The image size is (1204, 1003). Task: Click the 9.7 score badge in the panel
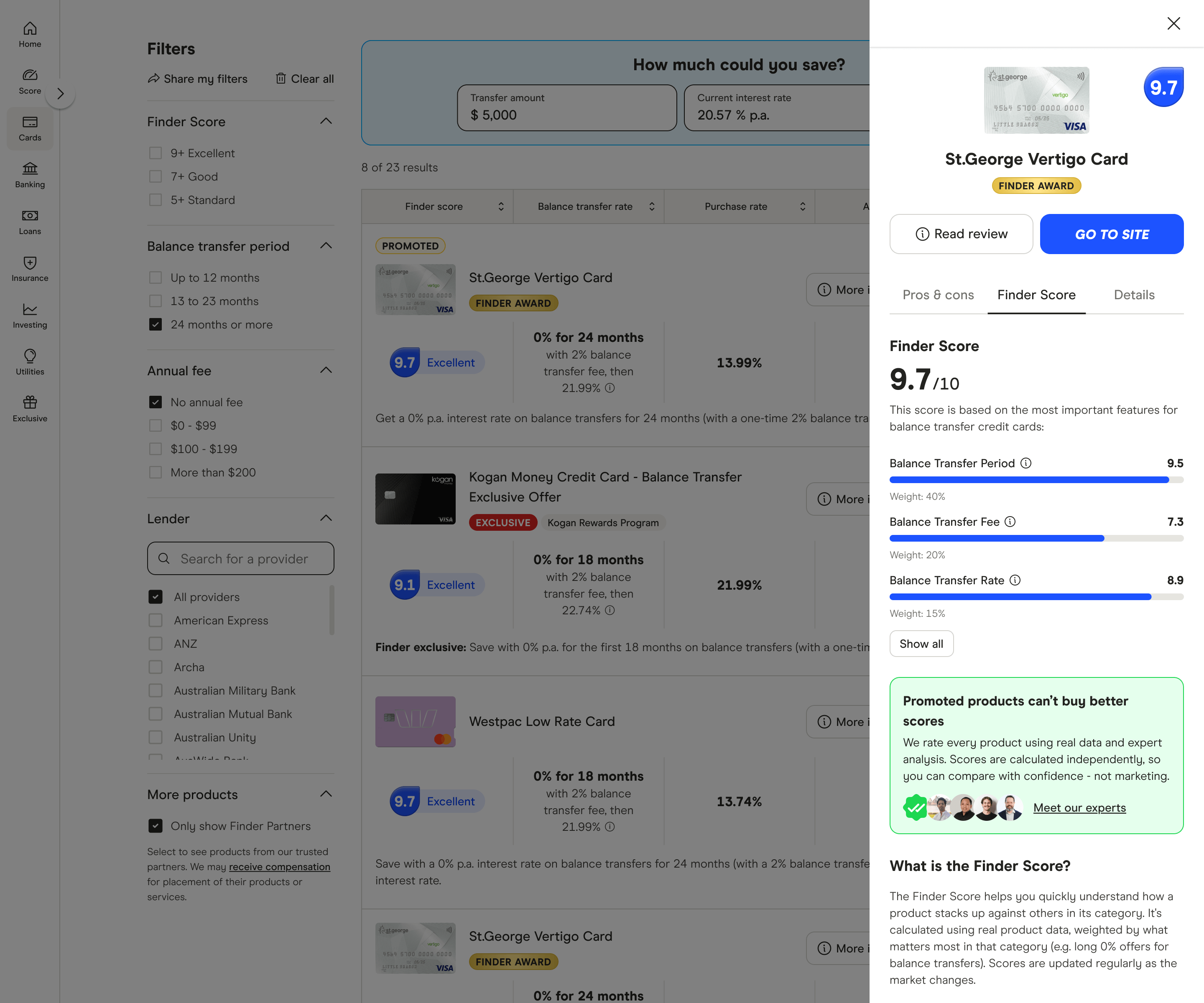click(x=1163, y=87)
